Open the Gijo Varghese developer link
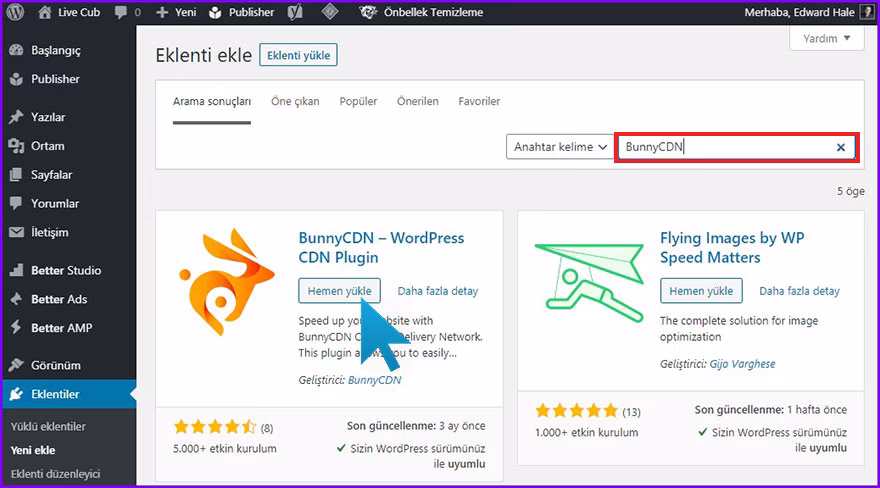880x488 pixels. (x=742, y=364)
